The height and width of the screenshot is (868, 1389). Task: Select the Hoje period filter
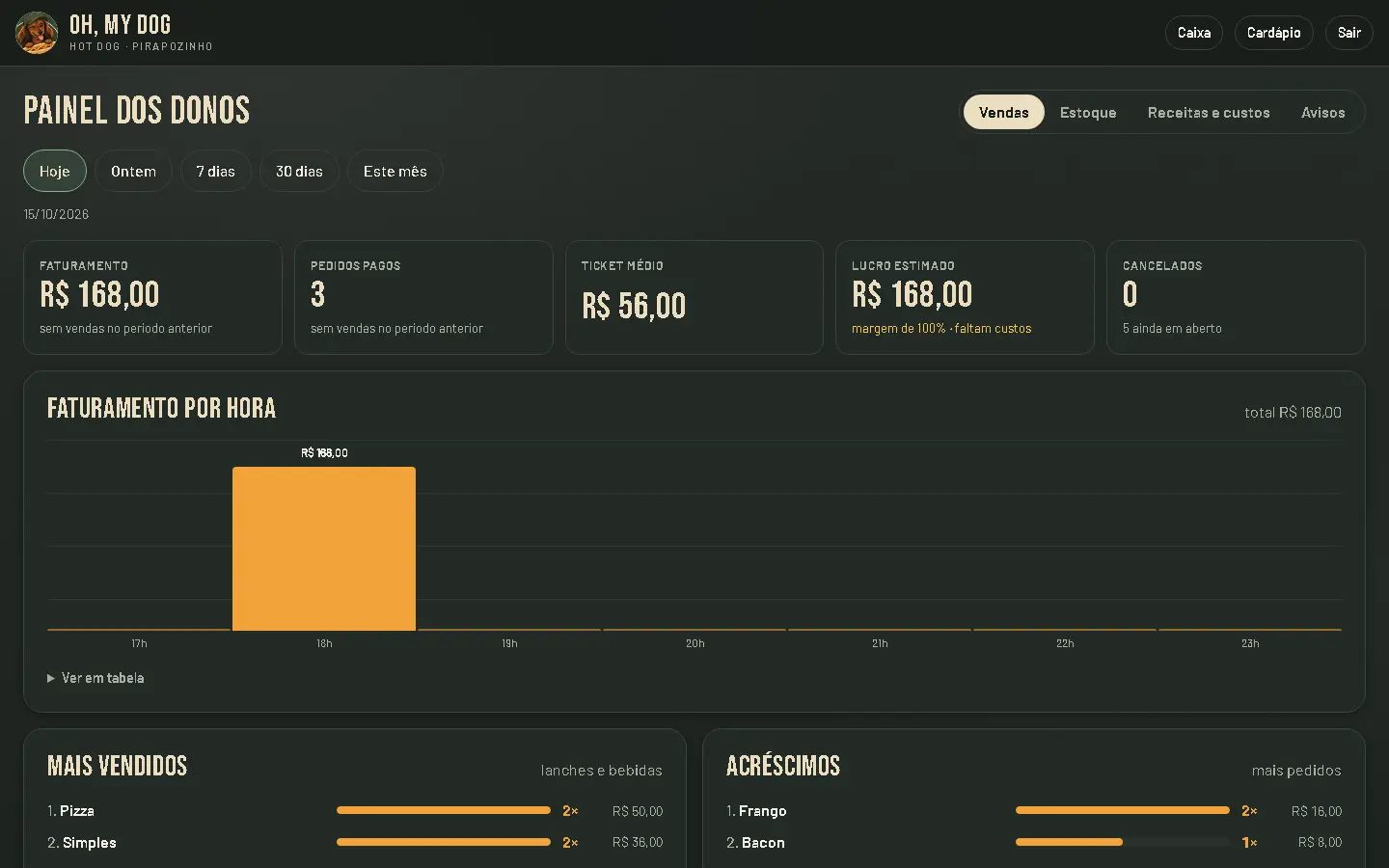(55, 172)
